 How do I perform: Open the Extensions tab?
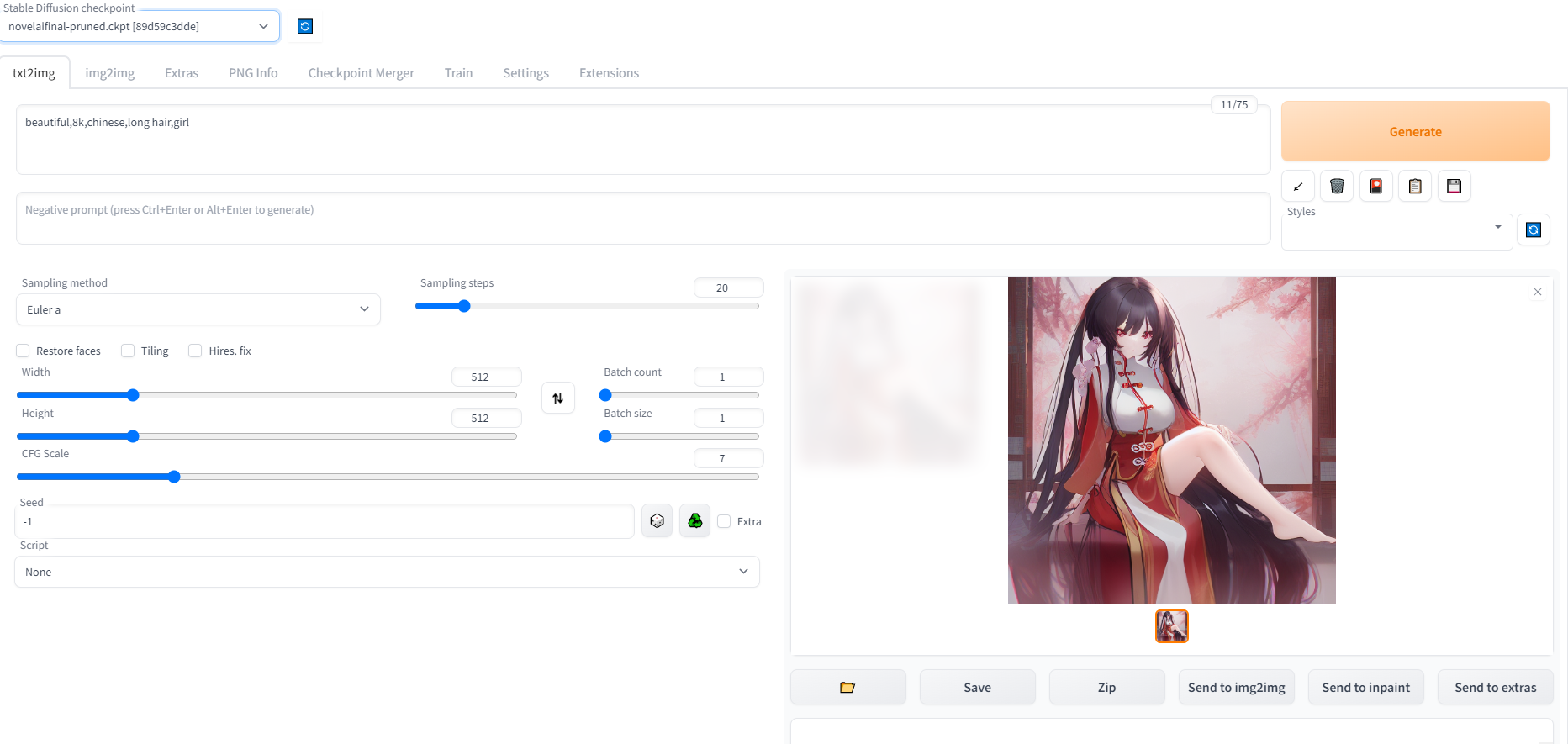point(609,73)
